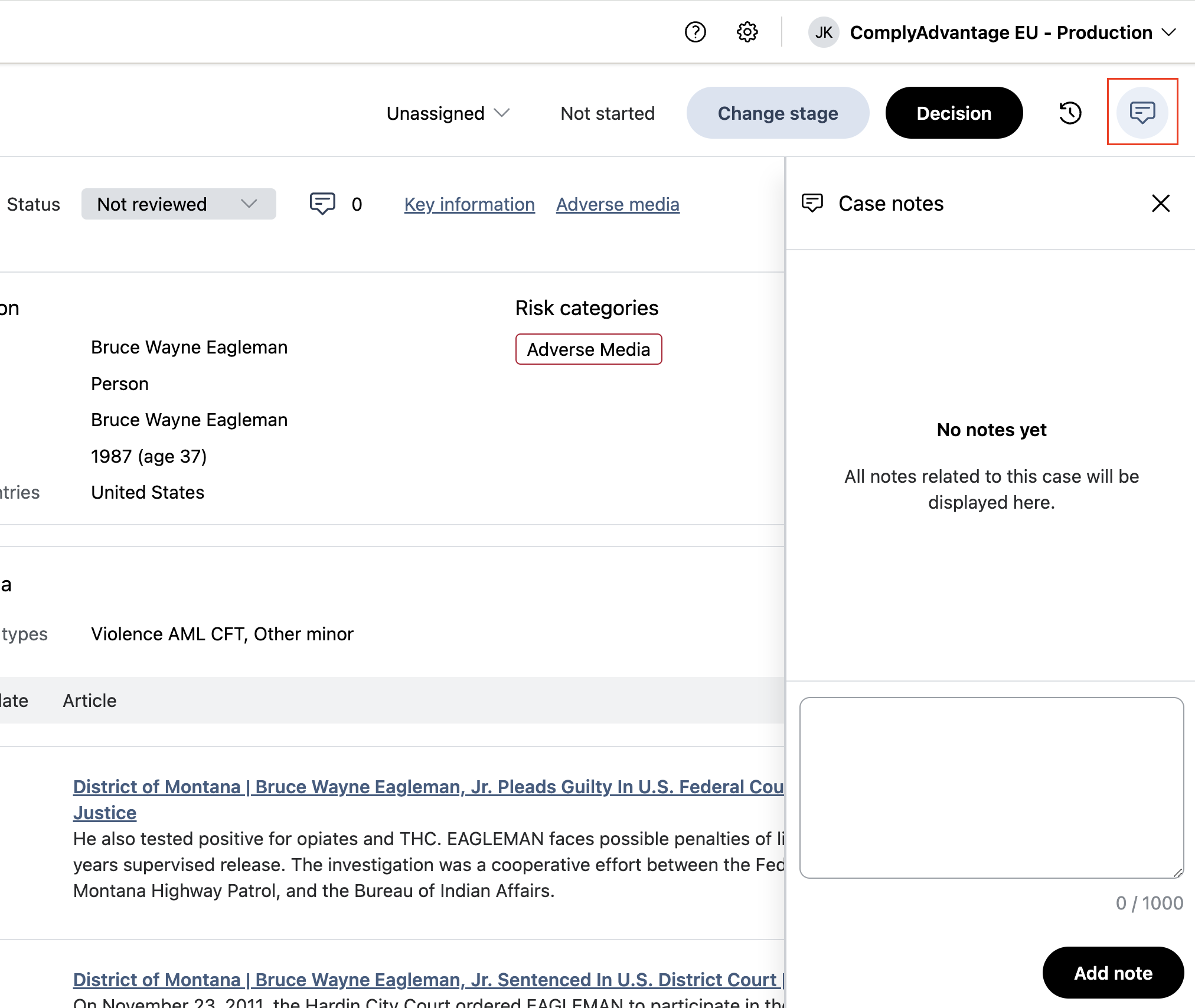
Task: Open the case history clock icon
Action: point(1070,113)
